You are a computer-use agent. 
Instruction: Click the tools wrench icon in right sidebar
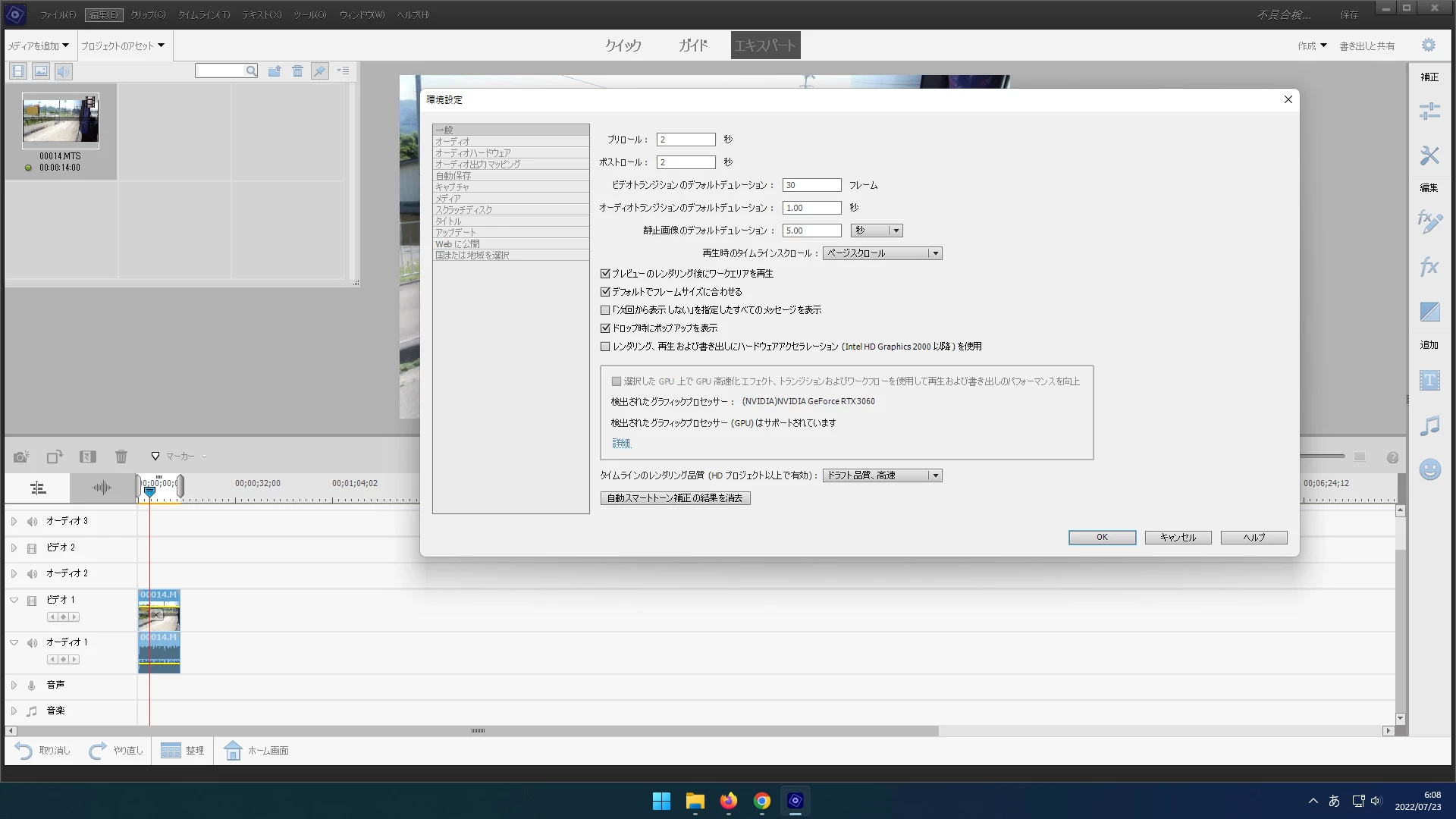pos(1429,155)
